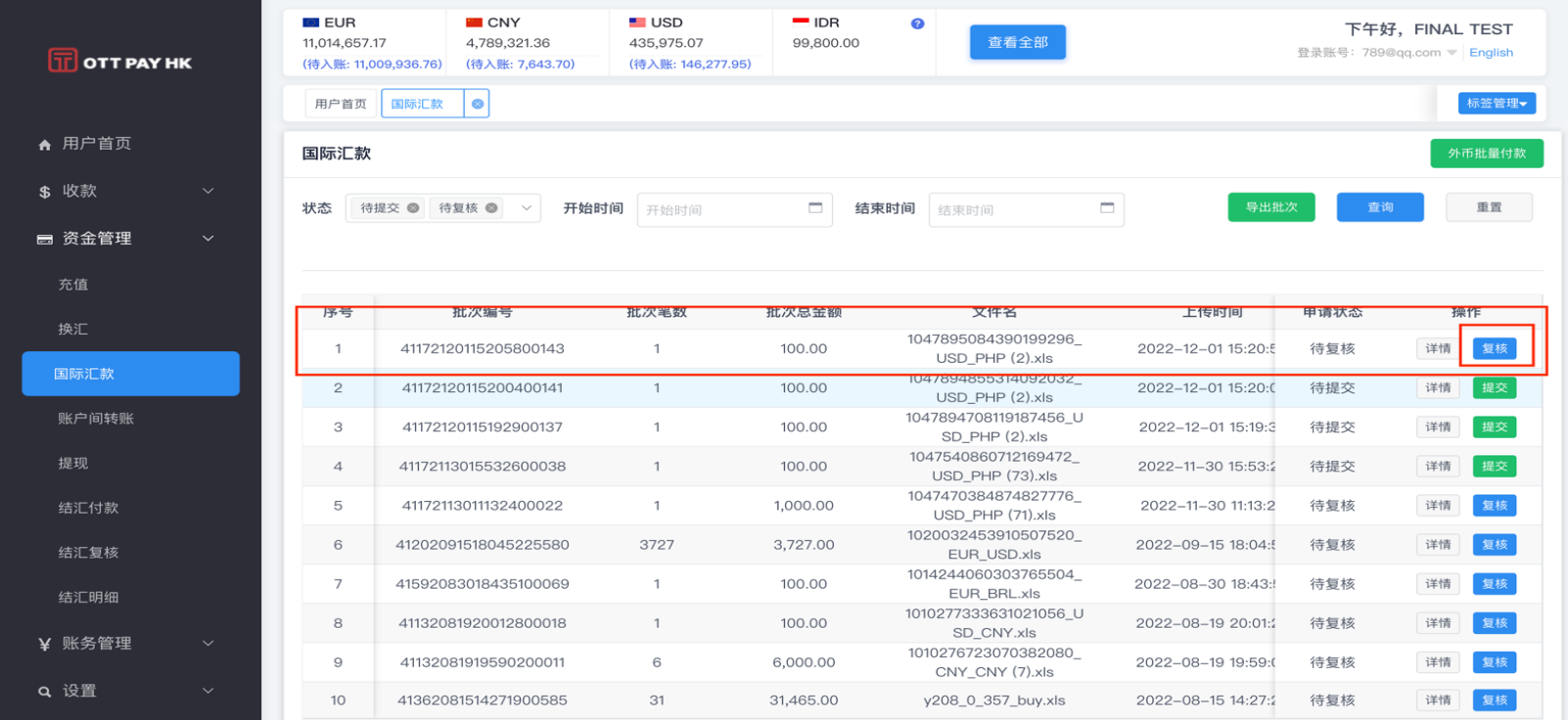Click 复核 for batch 41202091518045225580
The image size is (1568, 720).
coord(1495,544)
